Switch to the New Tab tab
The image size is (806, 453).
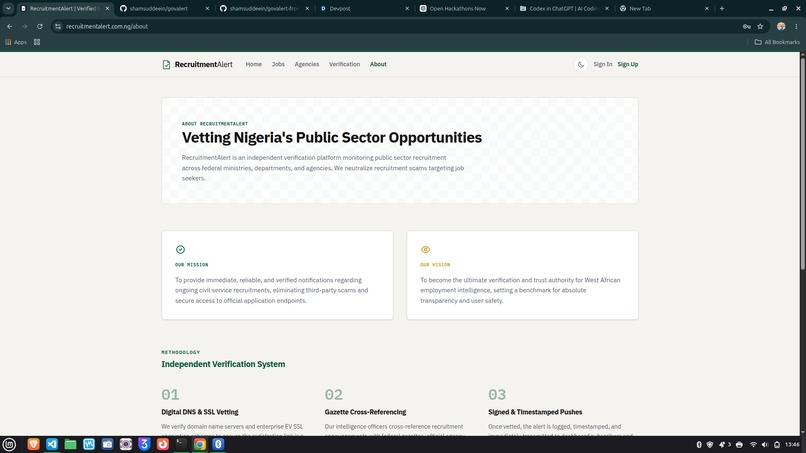664,8
